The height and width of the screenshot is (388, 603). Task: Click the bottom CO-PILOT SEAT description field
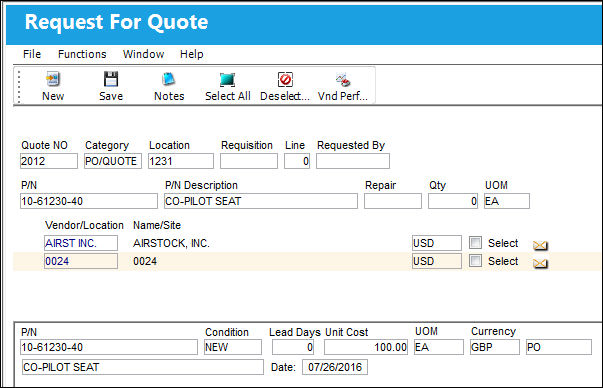pos(143,367)
